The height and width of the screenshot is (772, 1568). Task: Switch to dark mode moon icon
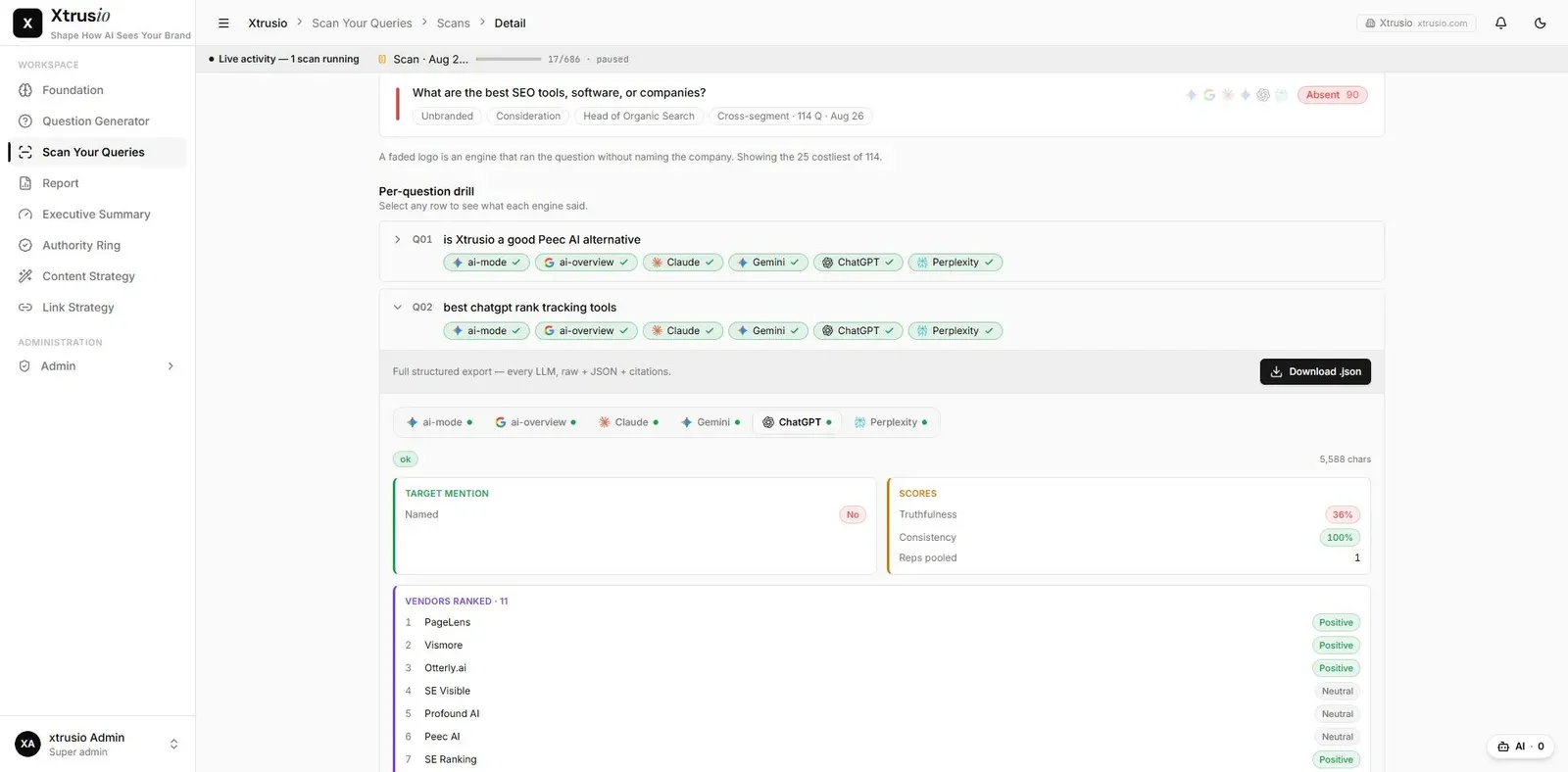pyautogui.click(x=1540, y=23)
